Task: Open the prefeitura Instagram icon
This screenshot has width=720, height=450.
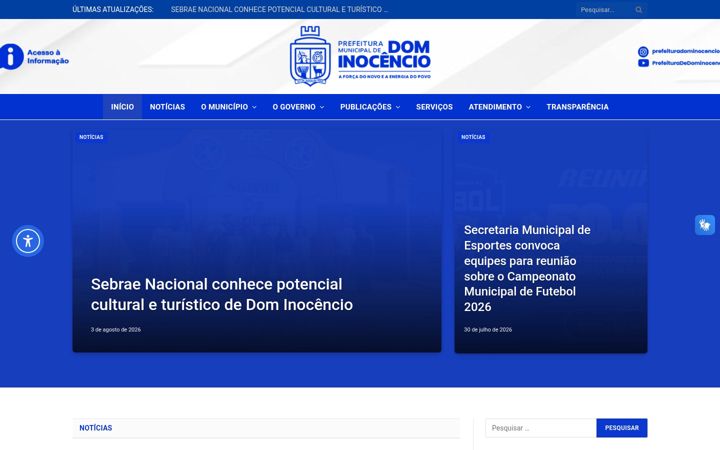Action: (x=643, y=51)
